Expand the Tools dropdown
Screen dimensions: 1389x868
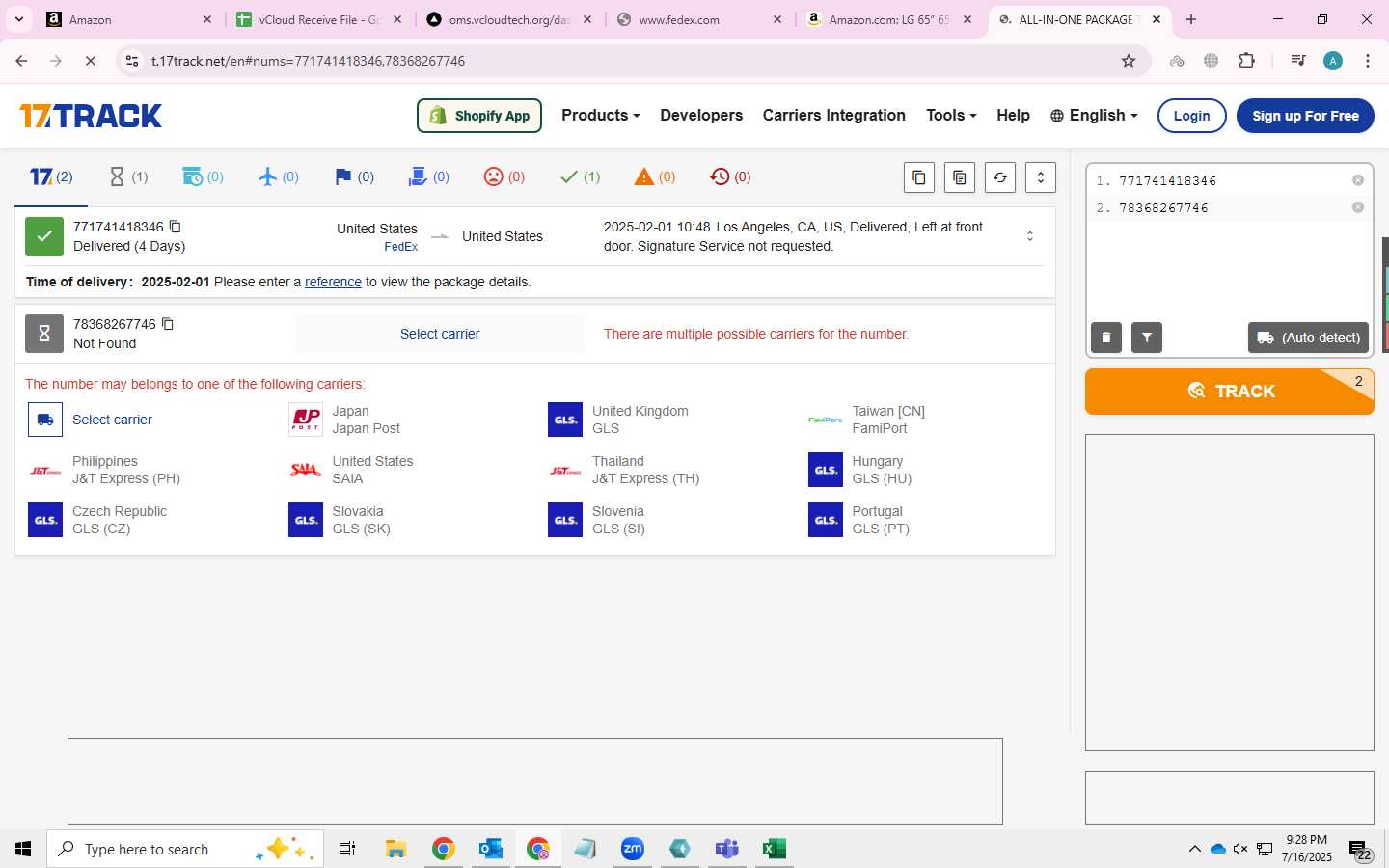951,115
